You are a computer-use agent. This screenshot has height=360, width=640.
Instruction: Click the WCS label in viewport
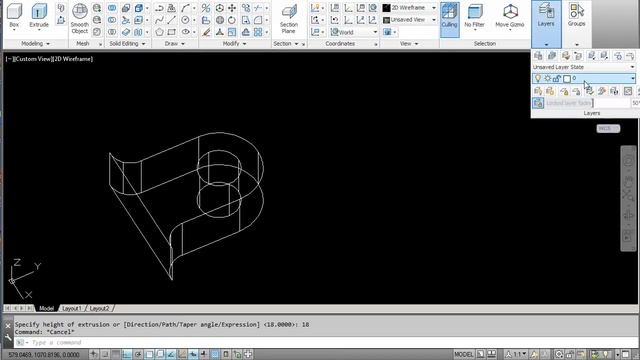[608, 129]
